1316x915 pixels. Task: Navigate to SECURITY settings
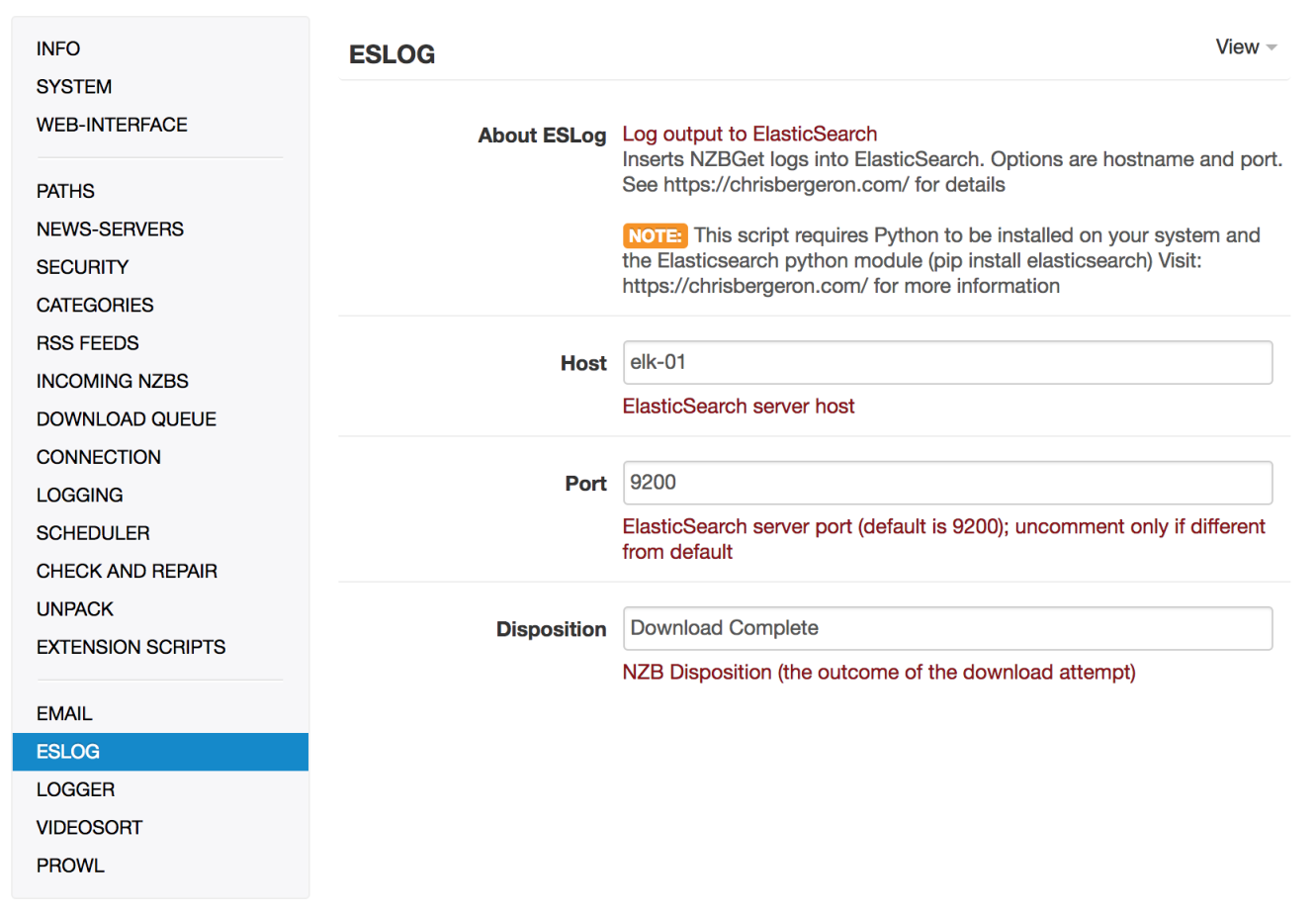tap(82, 267)
